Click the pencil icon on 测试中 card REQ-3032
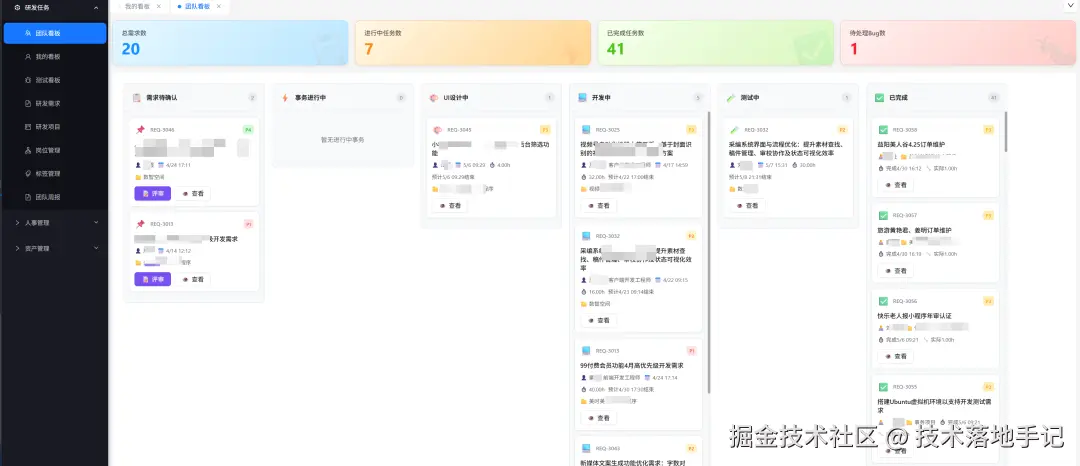This screenshot has width=1080, height=466. click(x=734, y=129)
